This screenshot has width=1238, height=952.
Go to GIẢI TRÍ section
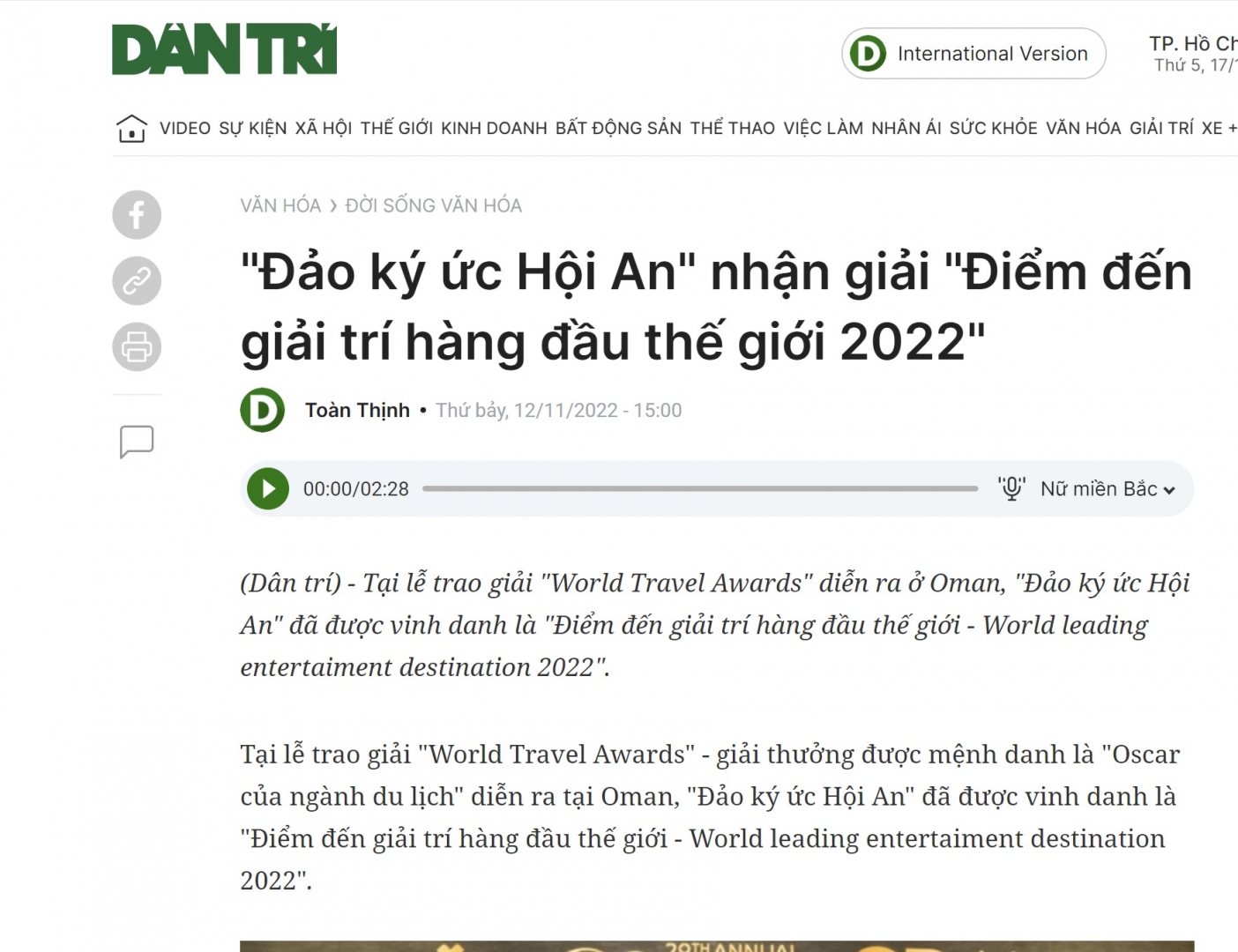pyautogui.click(x=1161, y=129)
